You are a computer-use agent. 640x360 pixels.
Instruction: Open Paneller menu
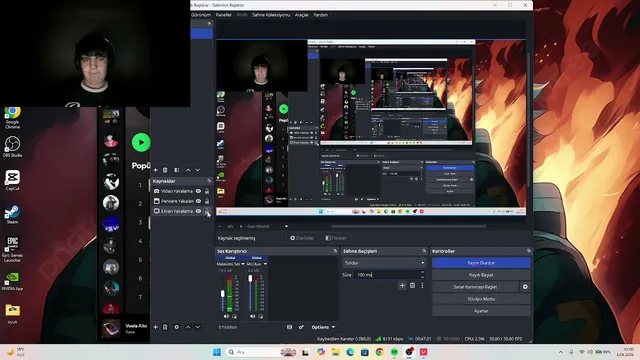click(224, 15)
